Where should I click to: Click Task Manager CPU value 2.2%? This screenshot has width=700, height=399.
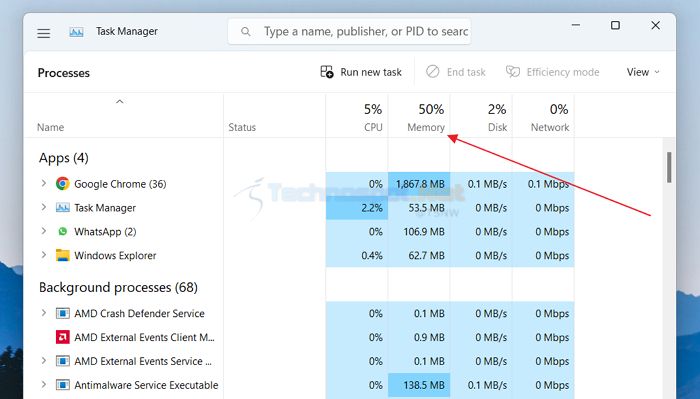click(x=371, y=208)
